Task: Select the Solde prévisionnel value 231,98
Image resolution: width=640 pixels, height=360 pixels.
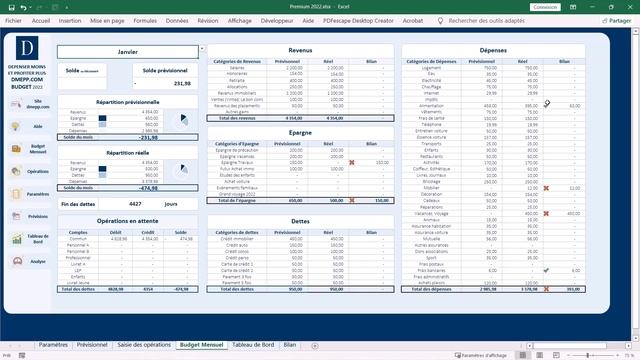Action: click(x=182, y=83)
